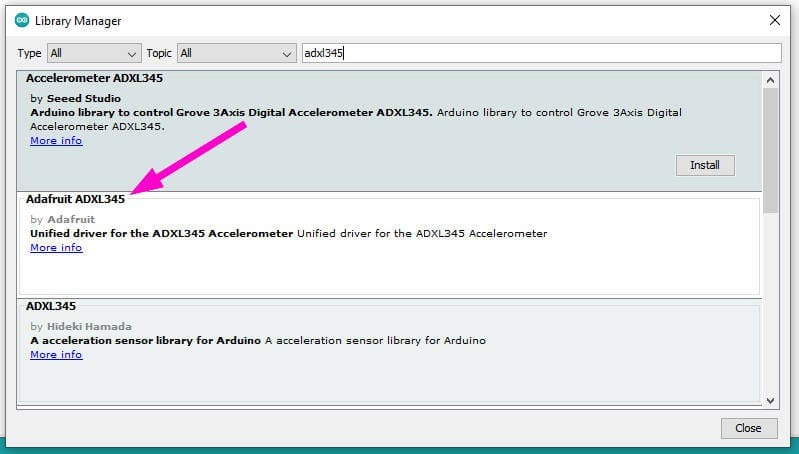The width and height of the screenshot is (799, 454).
Task: Open More info for Hideki Hamada library
Action: (x=56, y=355)
